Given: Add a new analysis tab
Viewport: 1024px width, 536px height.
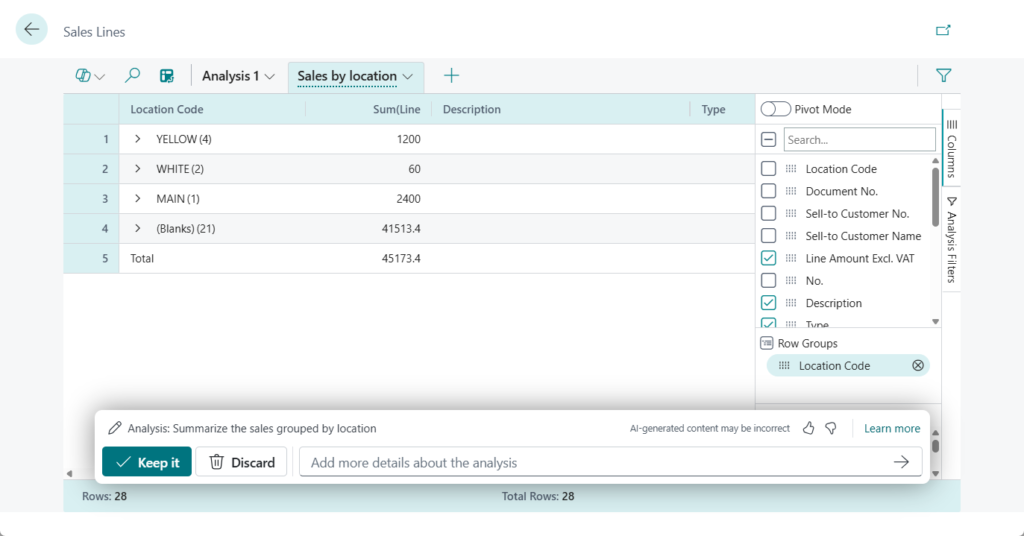Looking at the screenshot, I should click(x=451, y=75).
